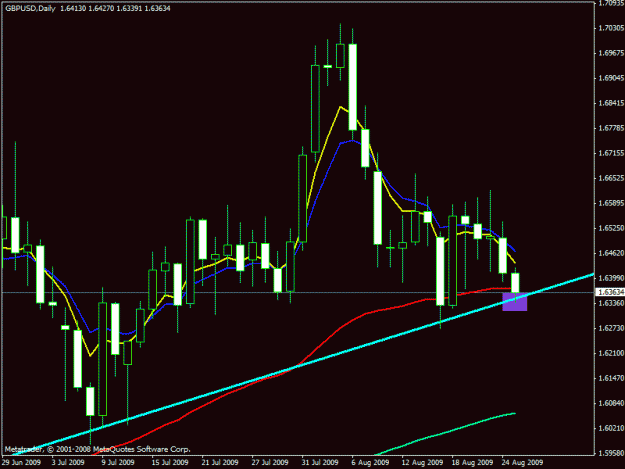Click the 1.62100 price axis label
The height and width of the screenshot is (469, 625).
pyautogui.click(x=611, y=353)
